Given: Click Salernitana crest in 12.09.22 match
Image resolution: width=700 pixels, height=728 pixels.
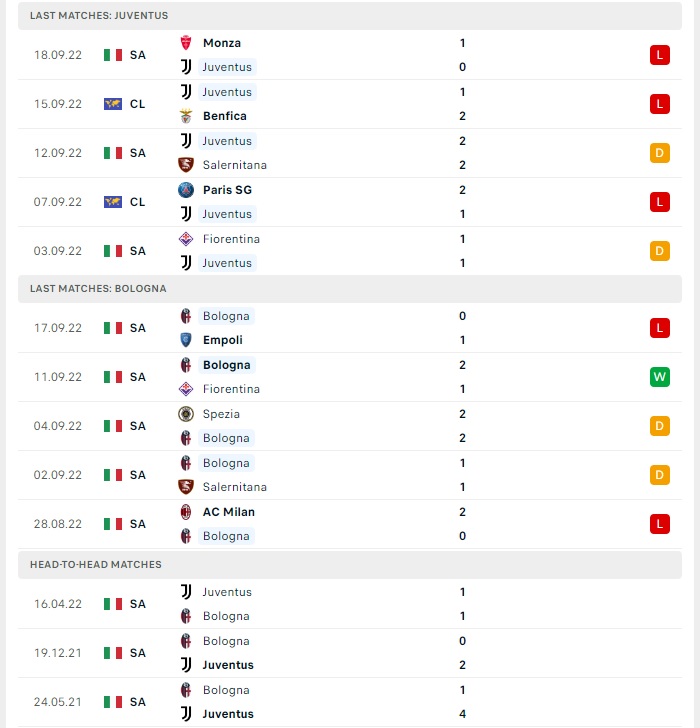Looking at the screenshot, I should (x=186, y=165).
